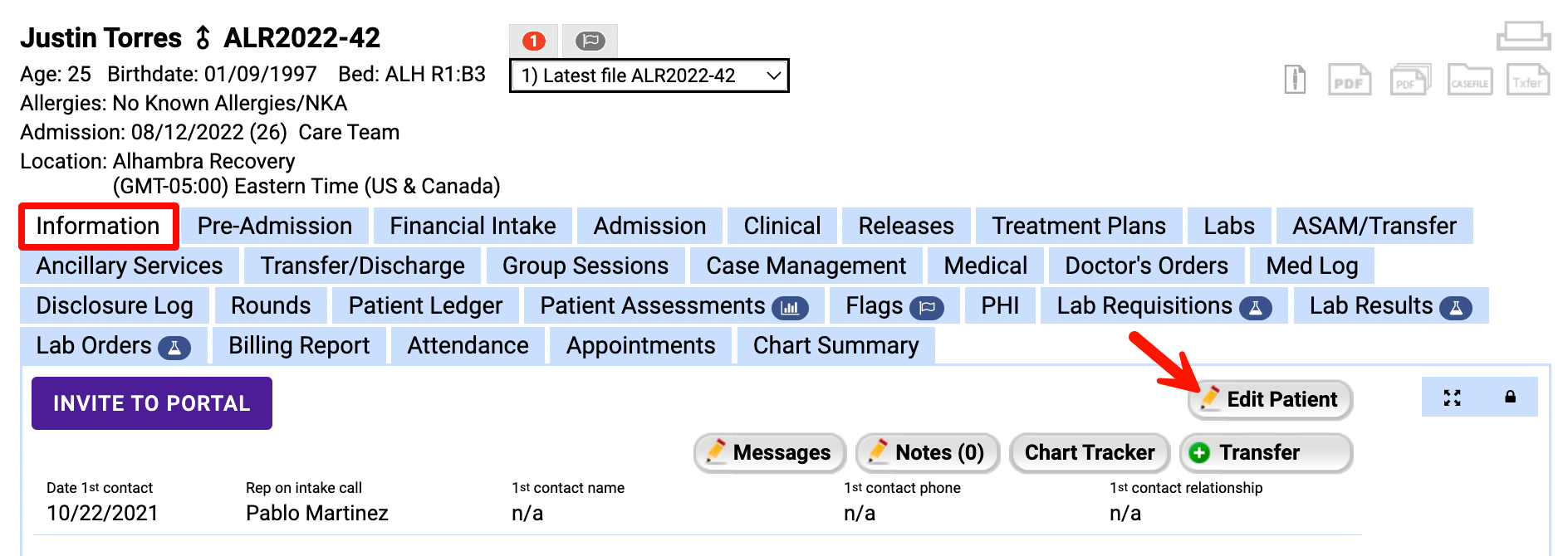Click the single PDF export icon
Image resolution: width=1568 pixels, height=556 pixels.
pos(1349,80)
